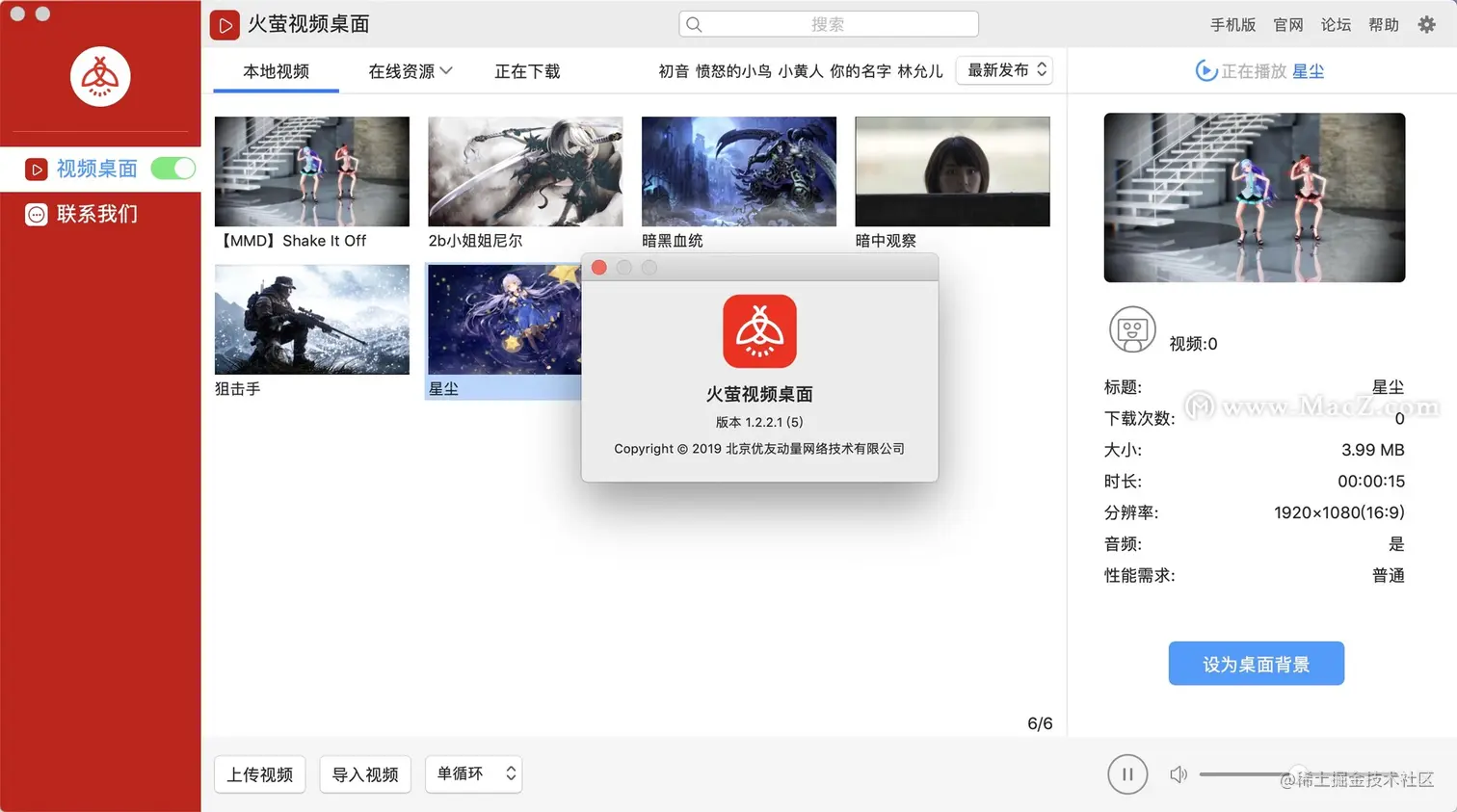Click the 1920×1080(16:9) resolution value
The image size is (1457, 812).
click(x=1338, y=512)
